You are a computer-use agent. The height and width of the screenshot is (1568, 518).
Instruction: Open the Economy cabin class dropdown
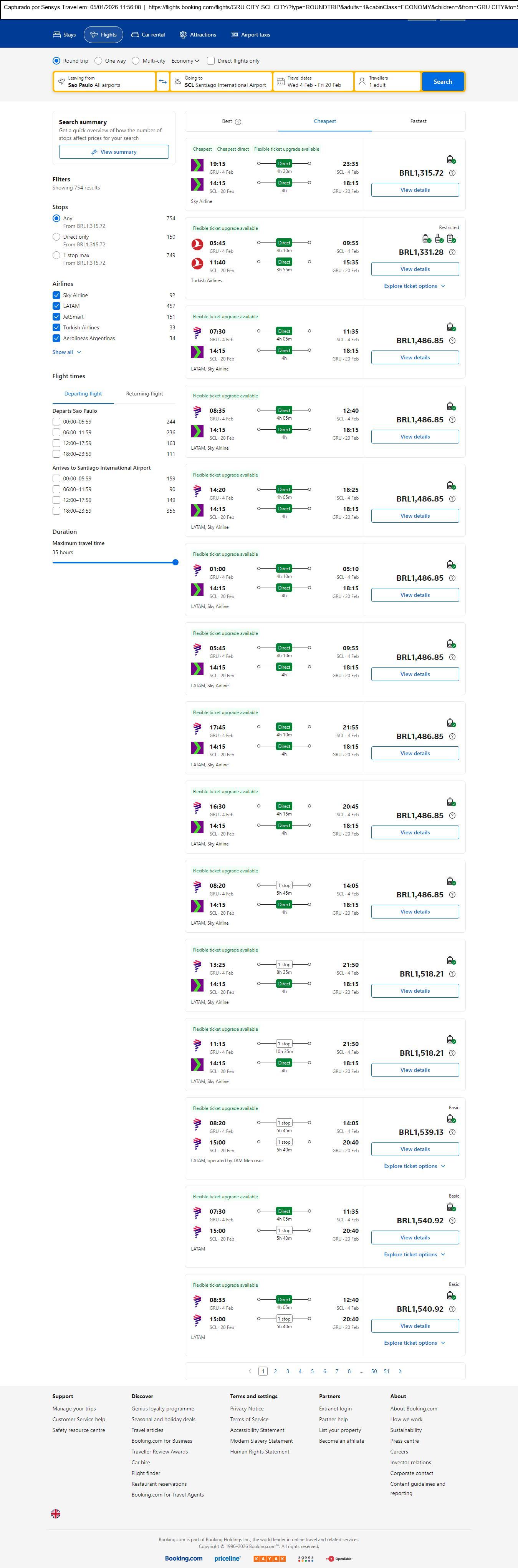click(185, 61)
